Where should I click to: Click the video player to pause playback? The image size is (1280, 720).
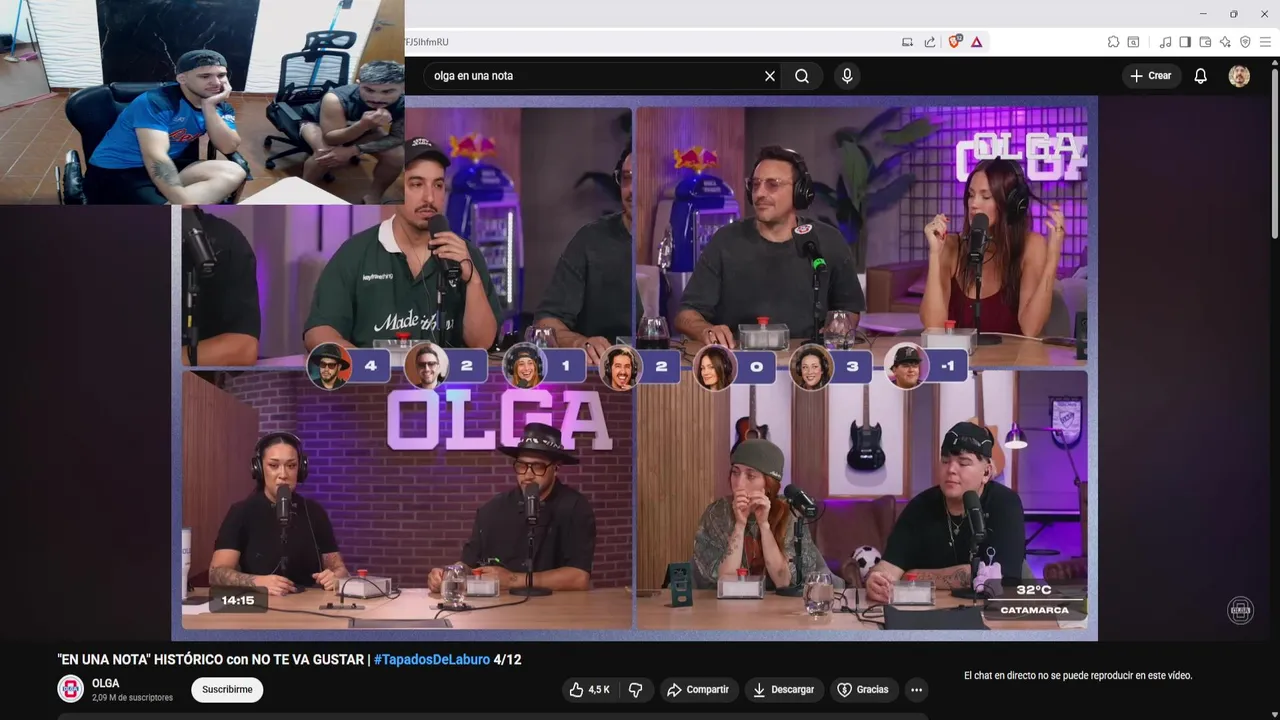pyautogui.click(x=634, y=368)
